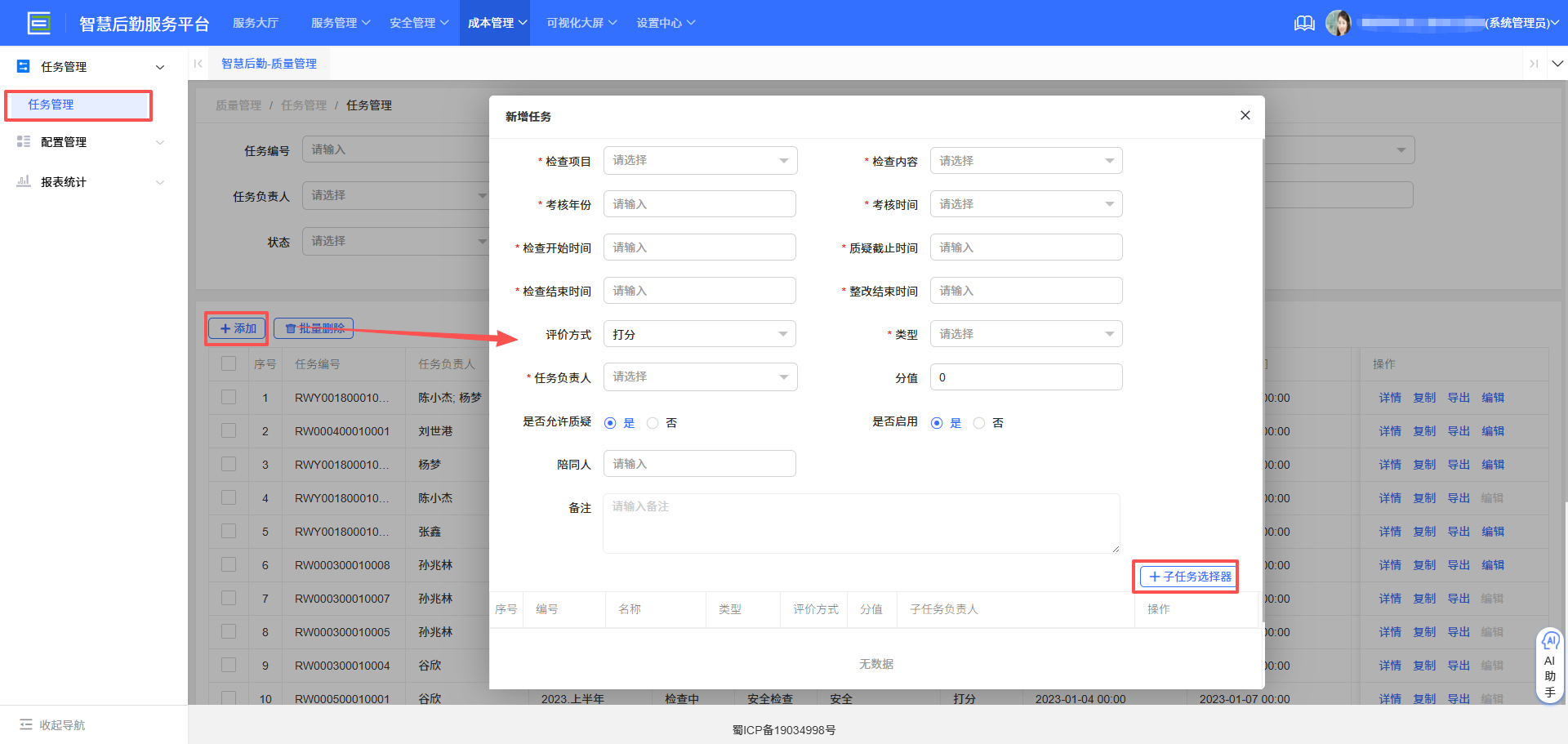Click the 批量删除 button

pos(314,327)
